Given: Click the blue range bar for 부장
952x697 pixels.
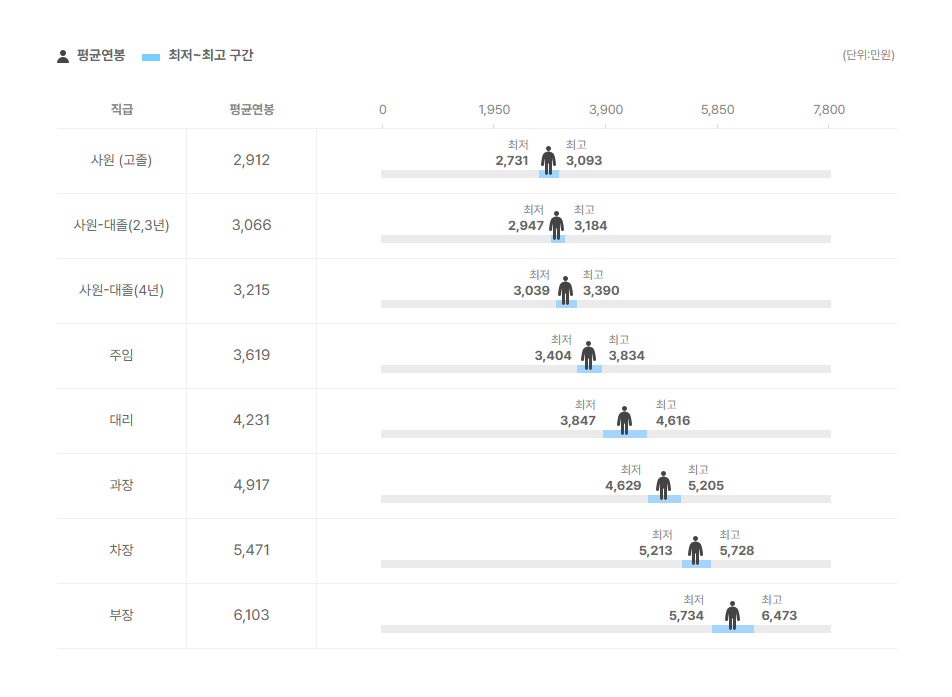Looking at the screenshot, I should coord(733,628).
